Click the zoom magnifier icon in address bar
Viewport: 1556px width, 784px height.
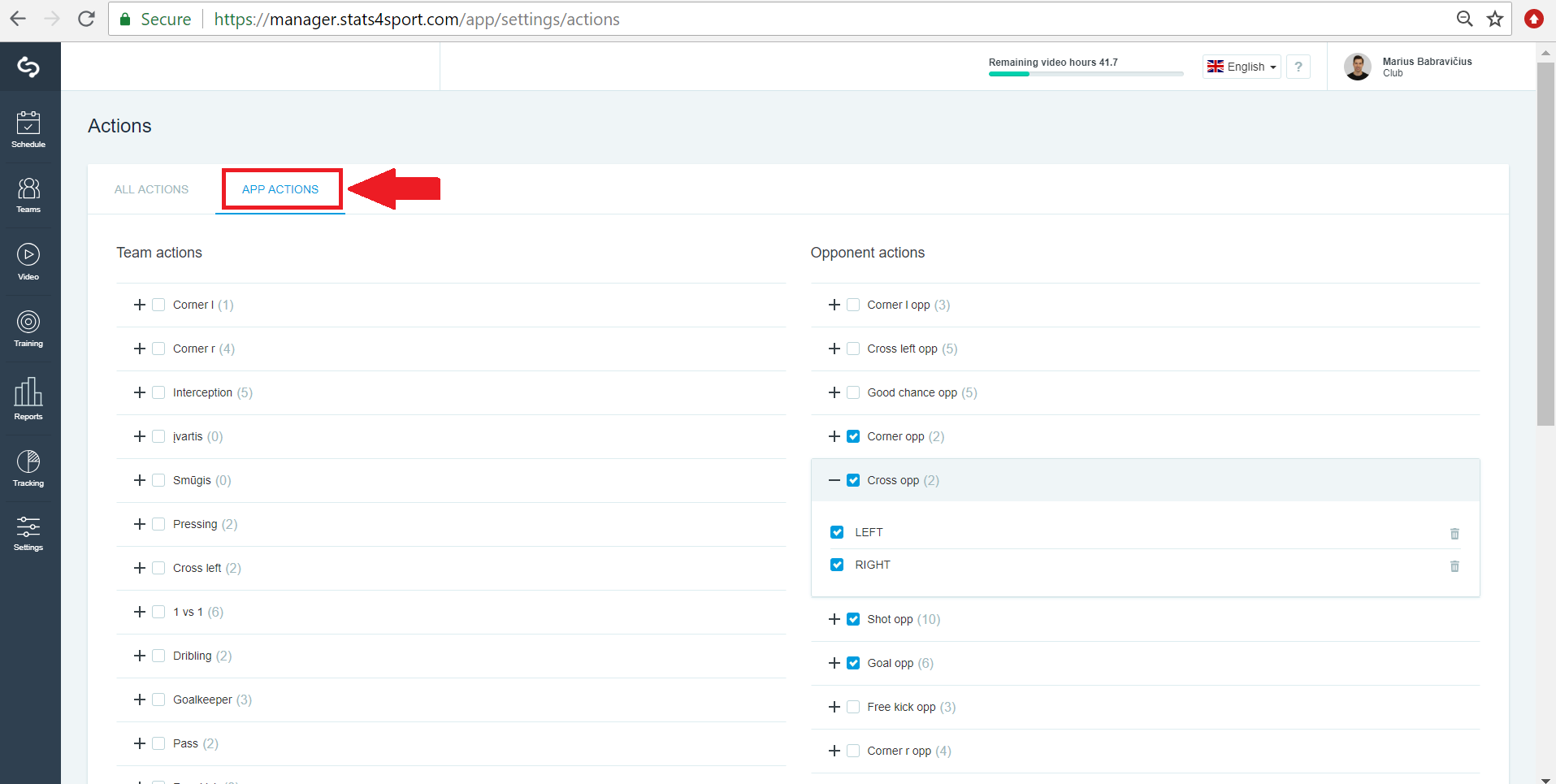1464,19
